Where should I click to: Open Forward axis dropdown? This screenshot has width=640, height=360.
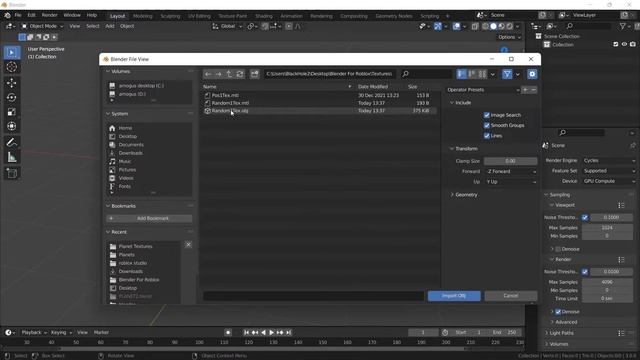tap(510, 171)
